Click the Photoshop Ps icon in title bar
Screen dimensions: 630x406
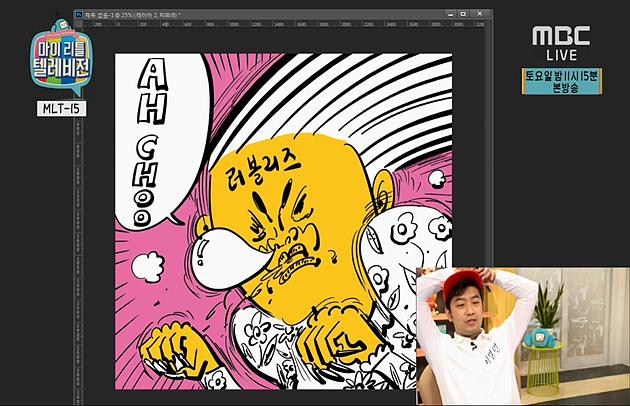(x=79, y=15)
